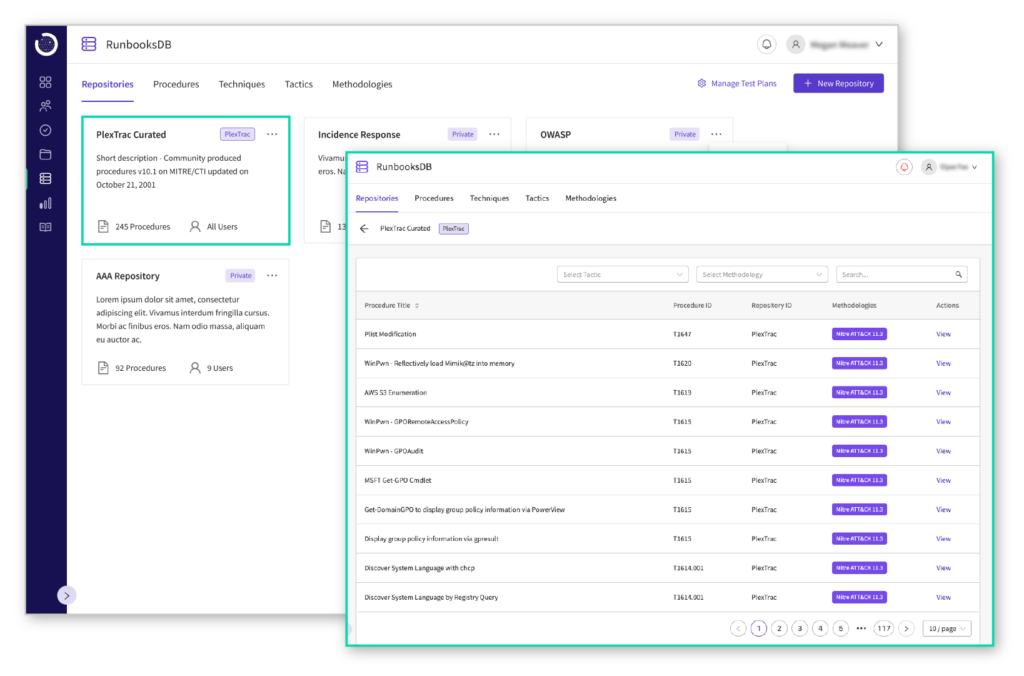
Task: Open options menu for OWASP card
Action: (716, 134)
